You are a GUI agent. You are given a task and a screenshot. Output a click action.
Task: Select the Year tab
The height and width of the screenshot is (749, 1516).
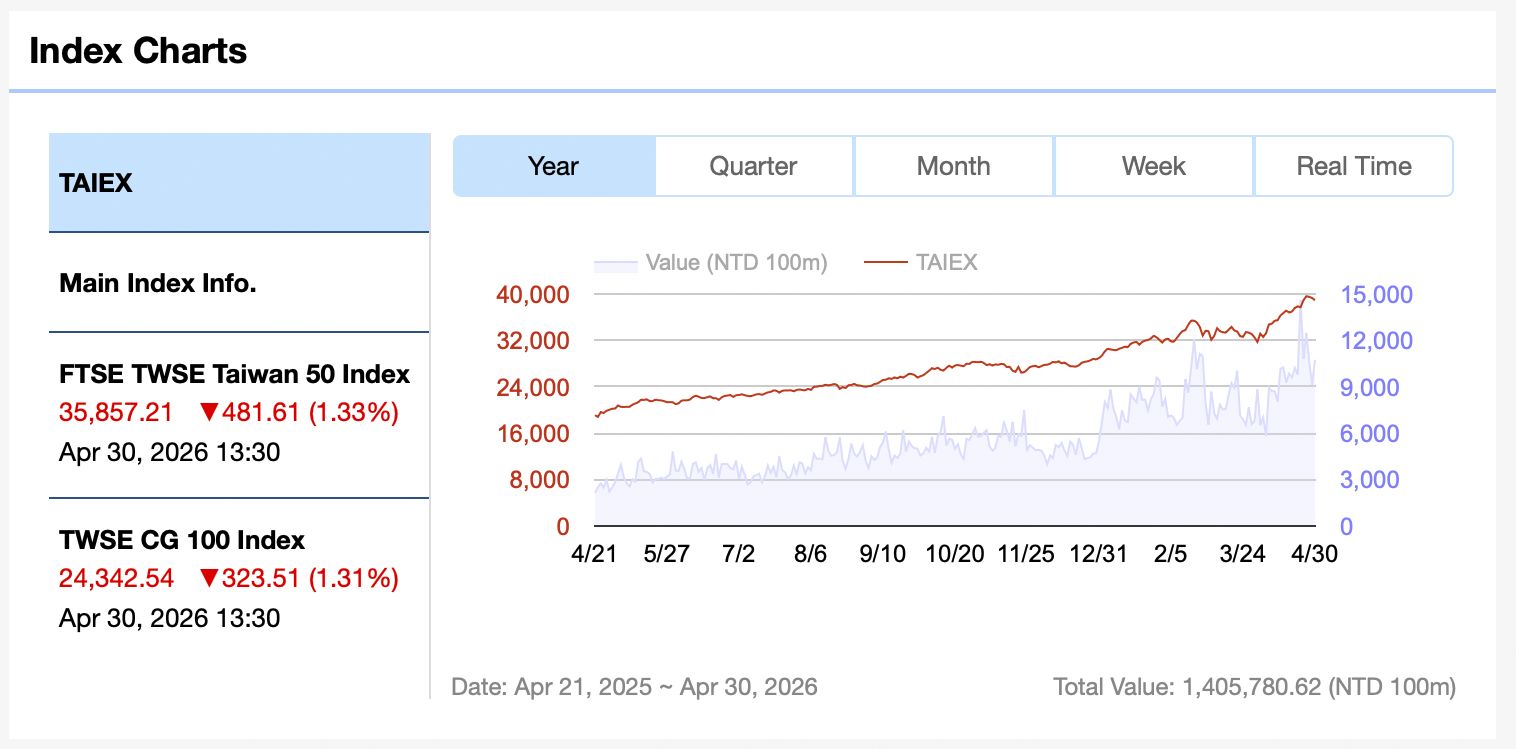pyautogui.click(x=554, y=166)
